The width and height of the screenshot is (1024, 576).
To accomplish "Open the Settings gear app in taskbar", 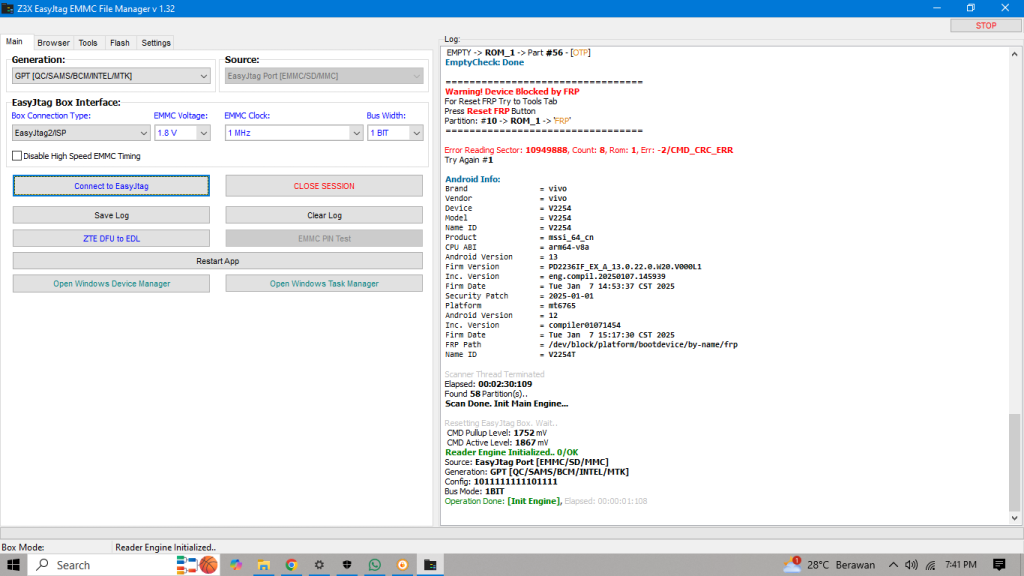I will (319, 565).
